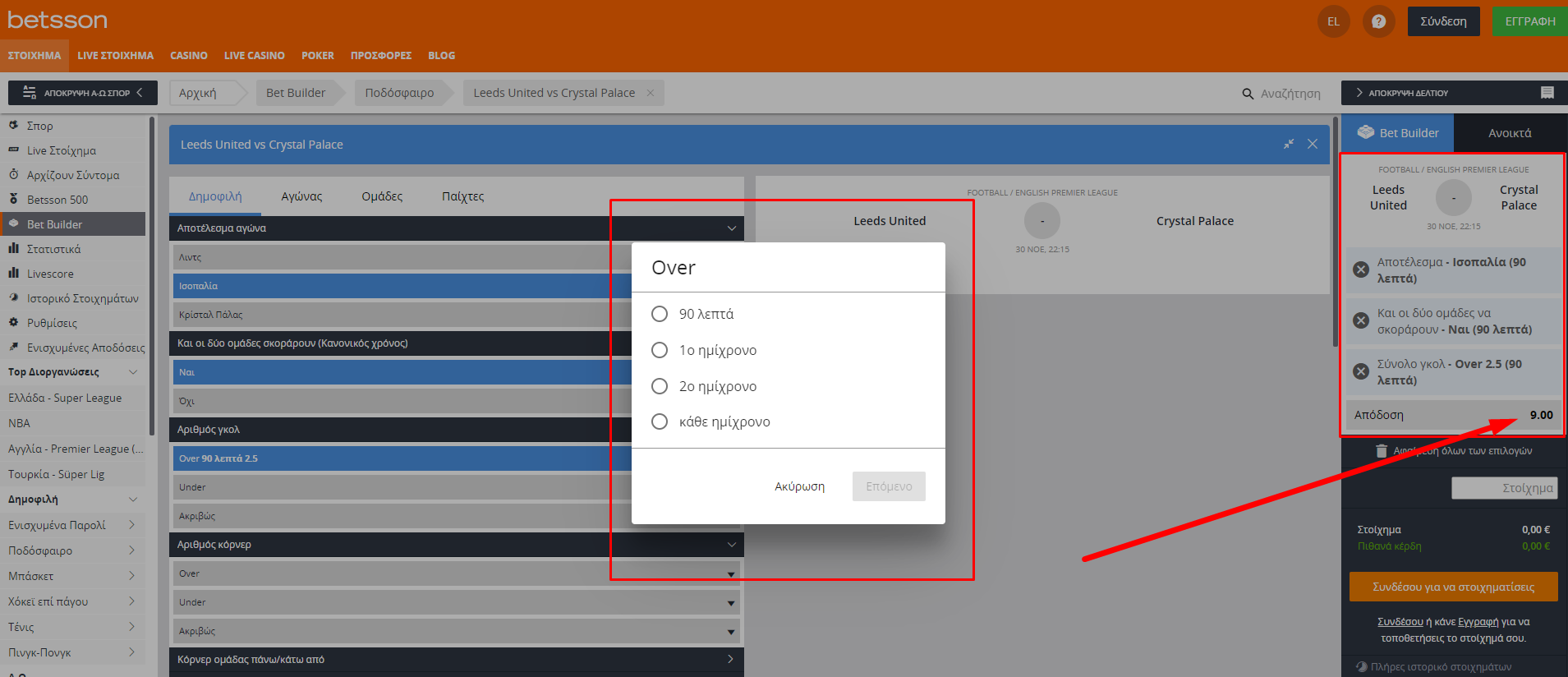The image size is (1568, 677).
Task: Click the Σύνδεση login button
Action: coord(1443,21)
